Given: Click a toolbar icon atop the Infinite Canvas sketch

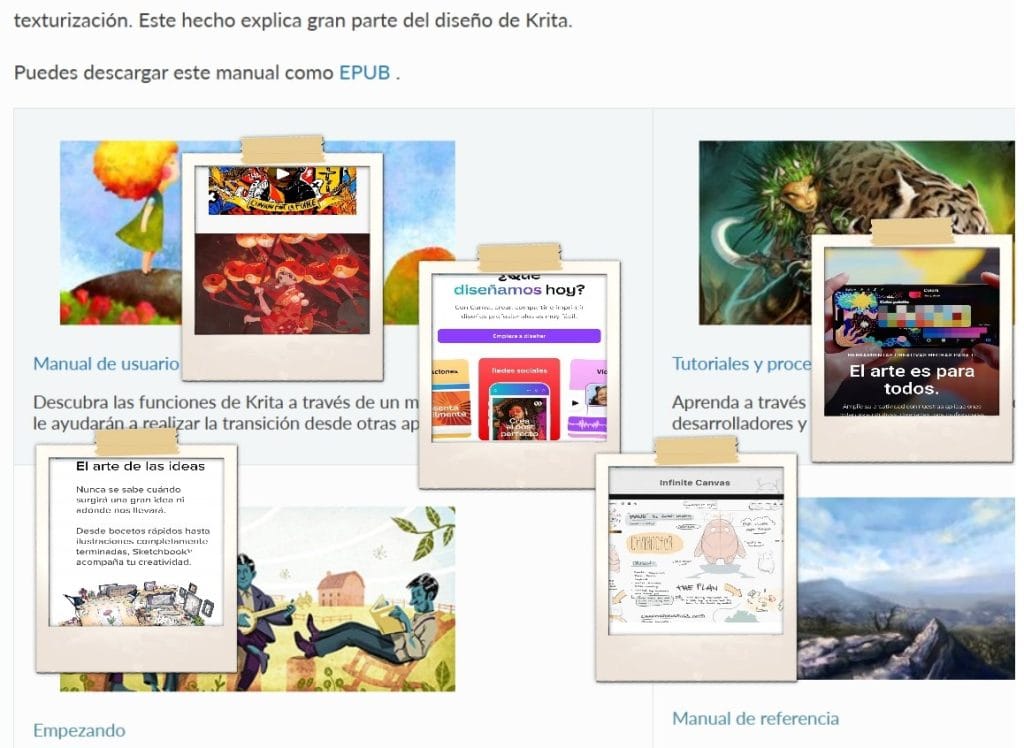Looking at the screenshot, I should click(x=627, y=502).
